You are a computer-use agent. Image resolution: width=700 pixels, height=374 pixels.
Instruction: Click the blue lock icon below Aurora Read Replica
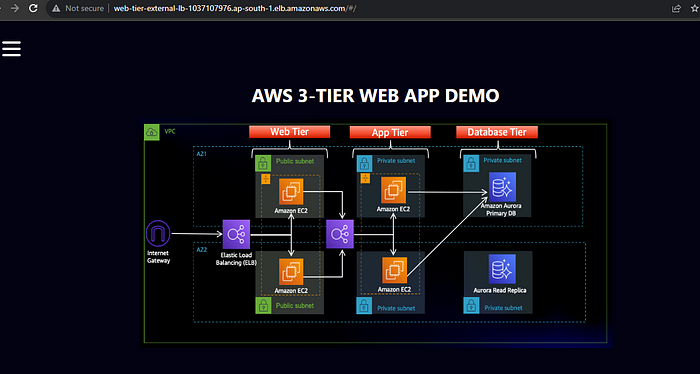471,306
